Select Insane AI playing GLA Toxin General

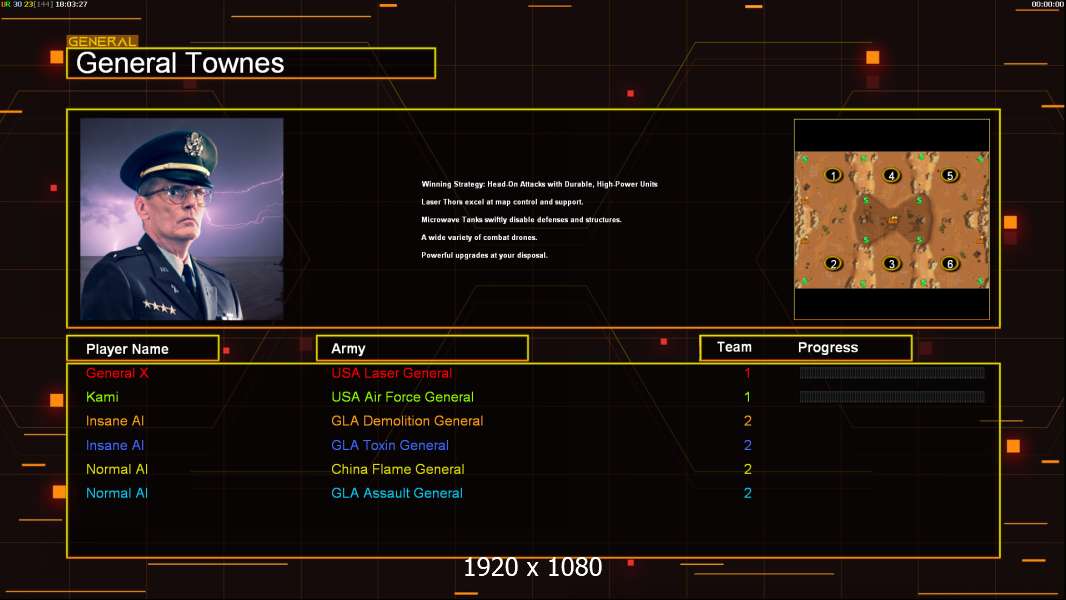pyautogui.click(x=115, y=445)
